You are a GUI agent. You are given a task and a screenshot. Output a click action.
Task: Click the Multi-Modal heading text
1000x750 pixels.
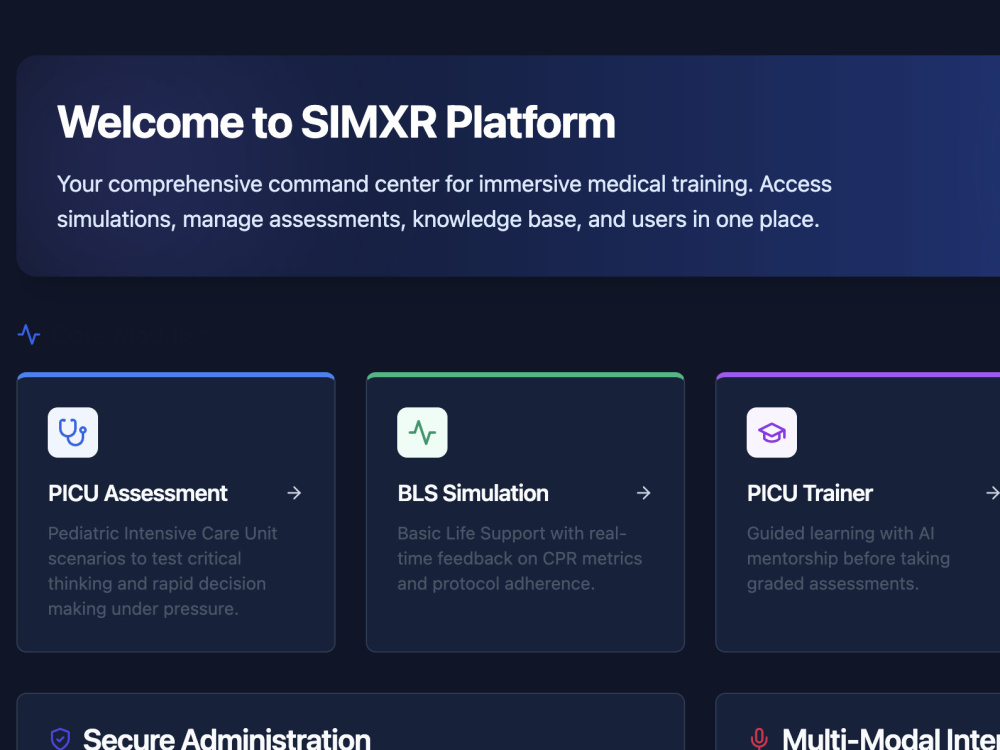pos(891,739)
